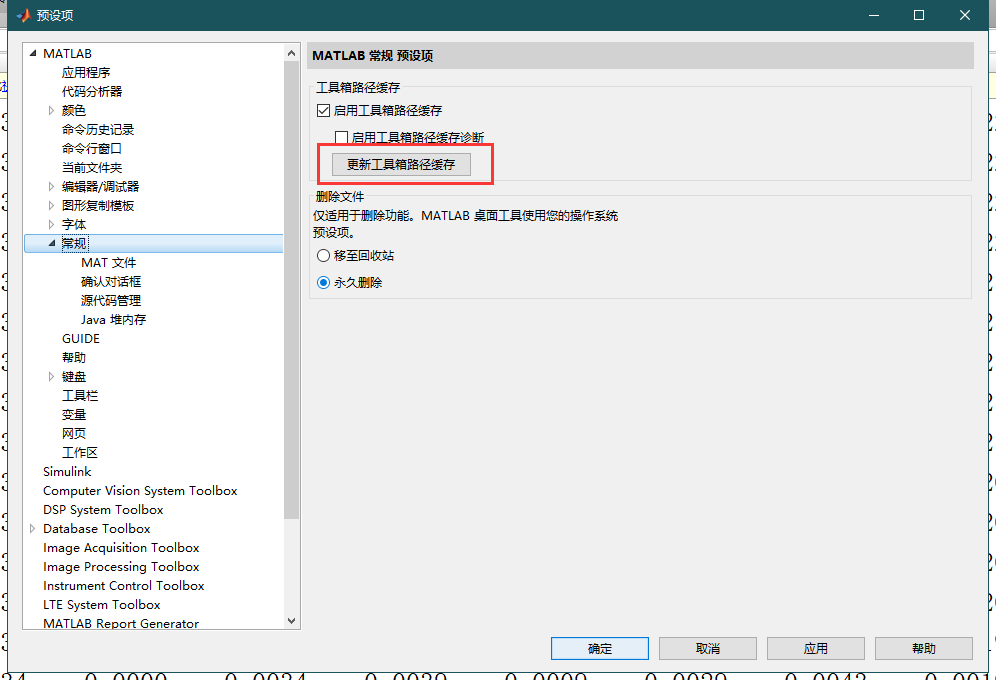Close the 预设项 window
996x680 pixels.
coord(965,15)
